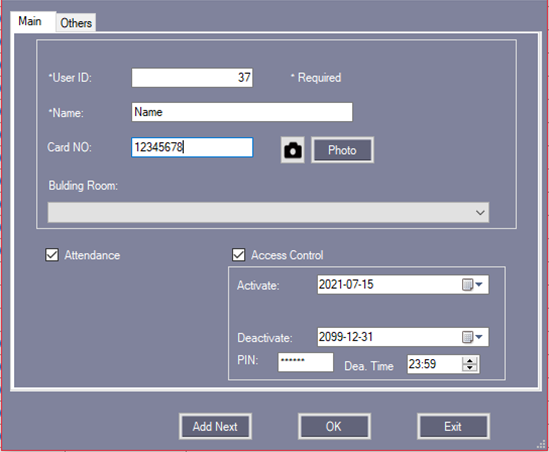Image resolution: width=549 pixels, height=452 pixels.
Task: Decrease Dea. Time with the down arrow
Action: point(470,368)
